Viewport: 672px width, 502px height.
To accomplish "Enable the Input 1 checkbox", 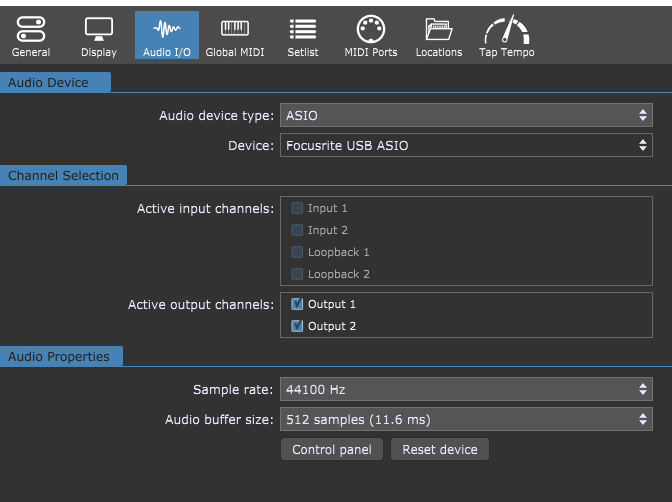I will 297,208.
